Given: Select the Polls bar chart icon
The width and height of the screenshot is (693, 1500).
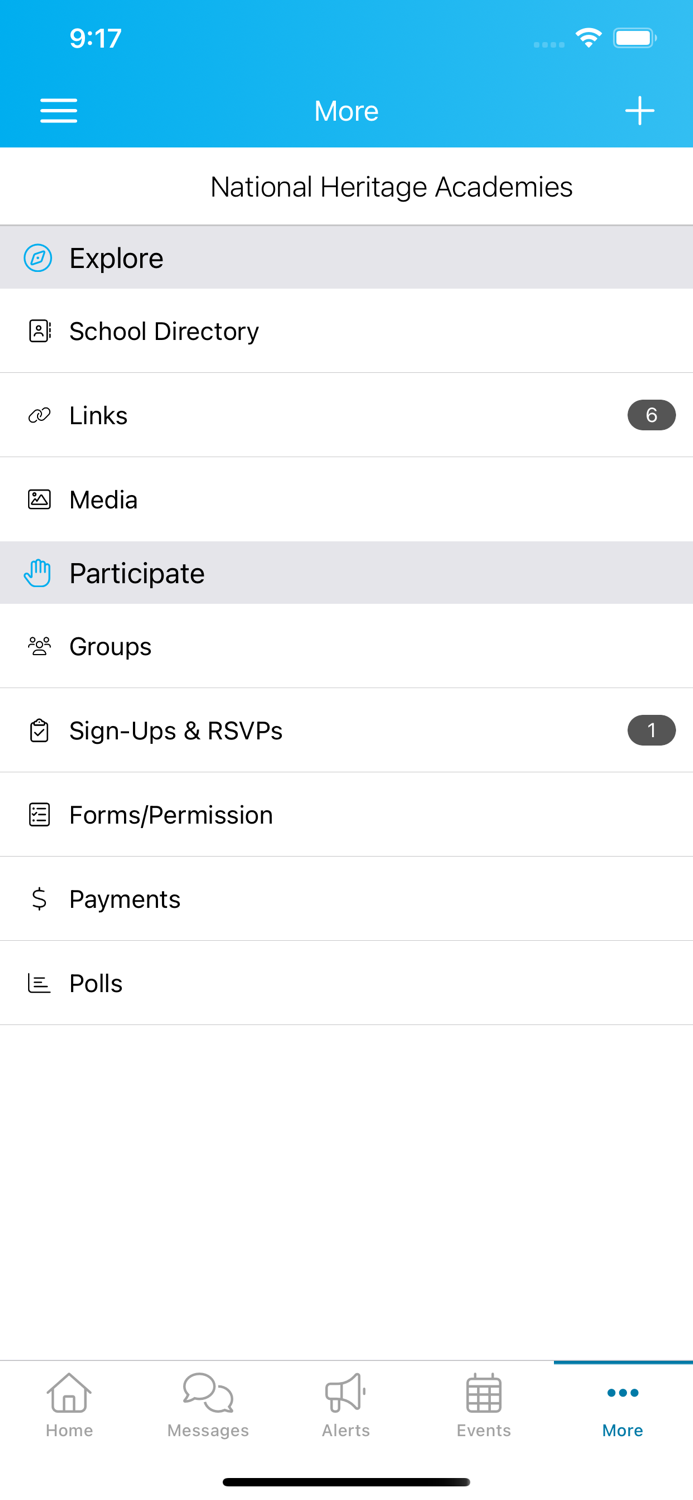Looking at the screenshot, I should coord(39,983).
